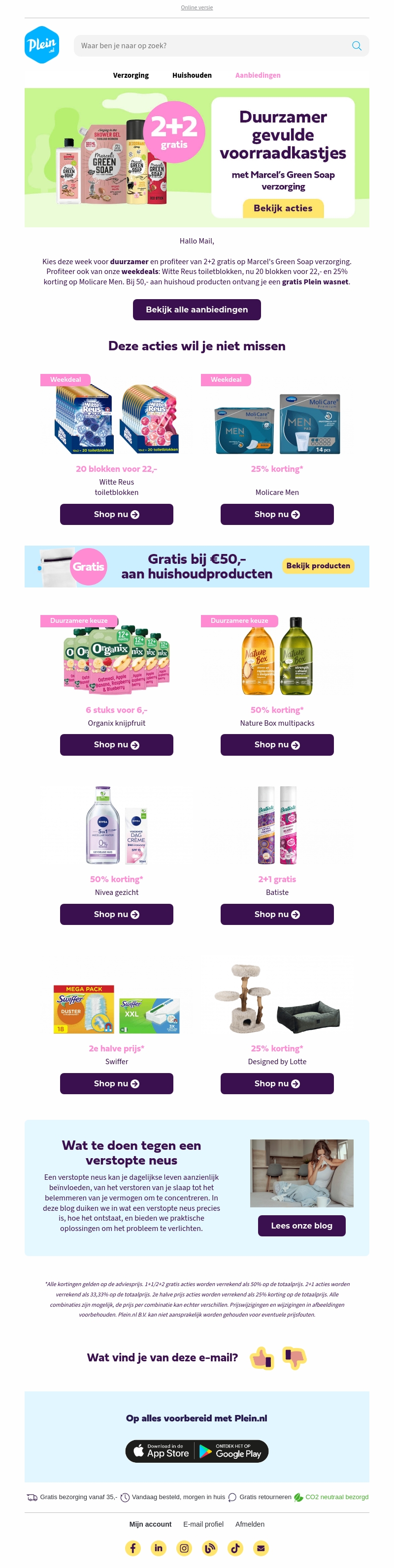Click the envelope mail icon

261,1548
